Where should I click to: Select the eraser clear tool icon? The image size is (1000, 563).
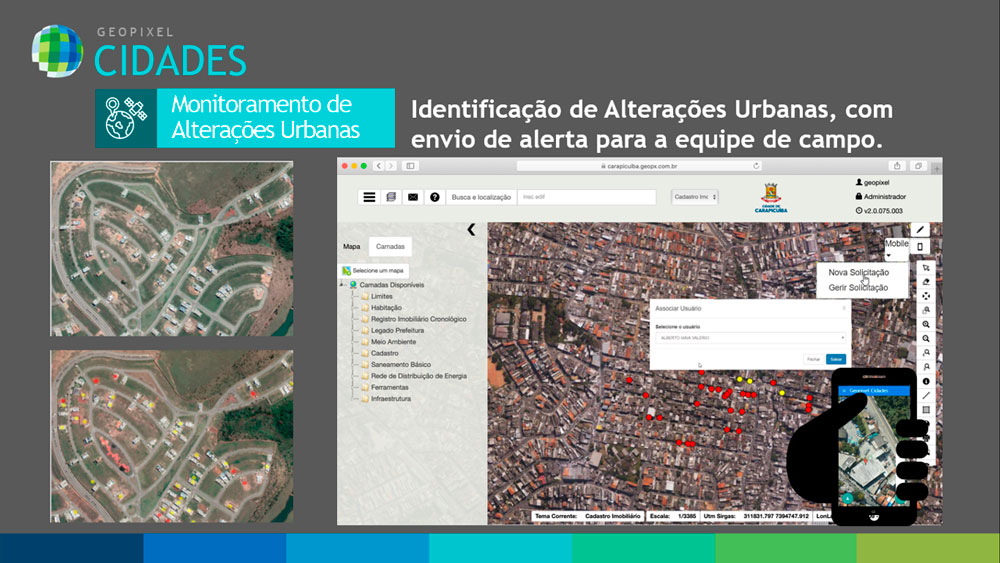click(926, 282)
